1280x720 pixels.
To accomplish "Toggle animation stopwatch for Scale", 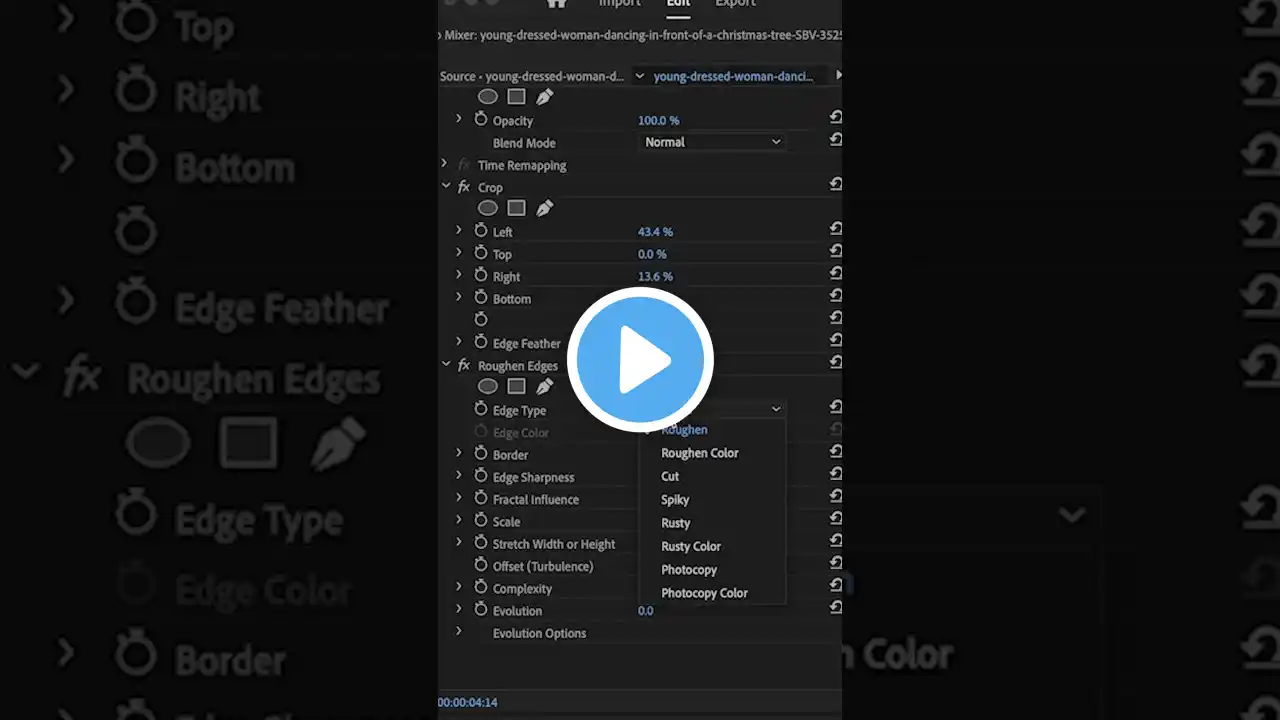I will coord(481,520).
